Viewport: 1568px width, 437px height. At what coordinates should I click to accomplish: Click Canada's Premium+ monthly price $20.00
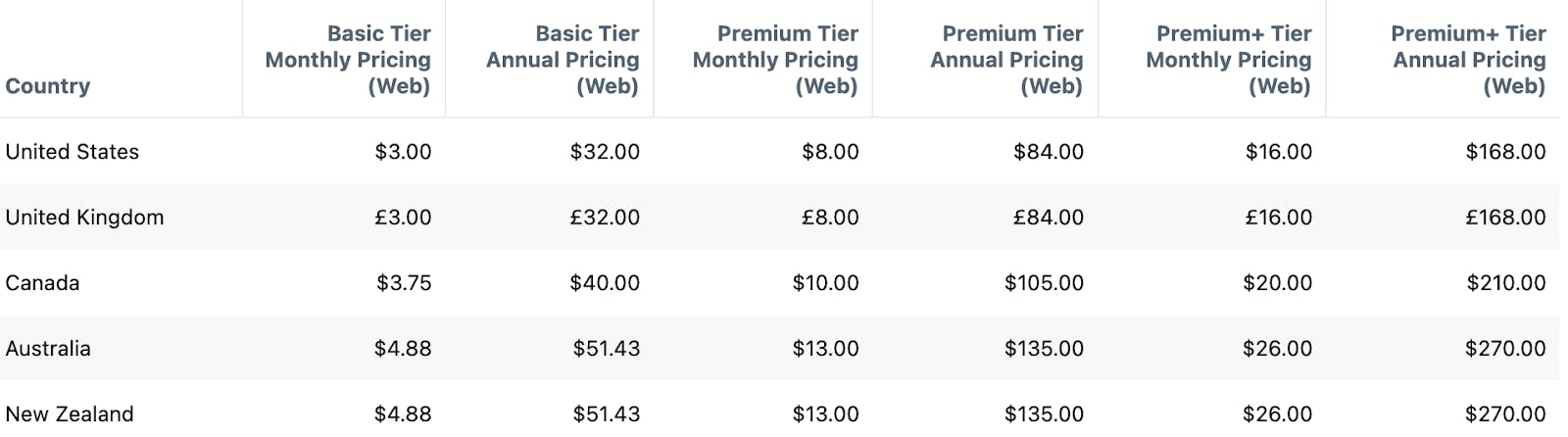(1277, 283)
